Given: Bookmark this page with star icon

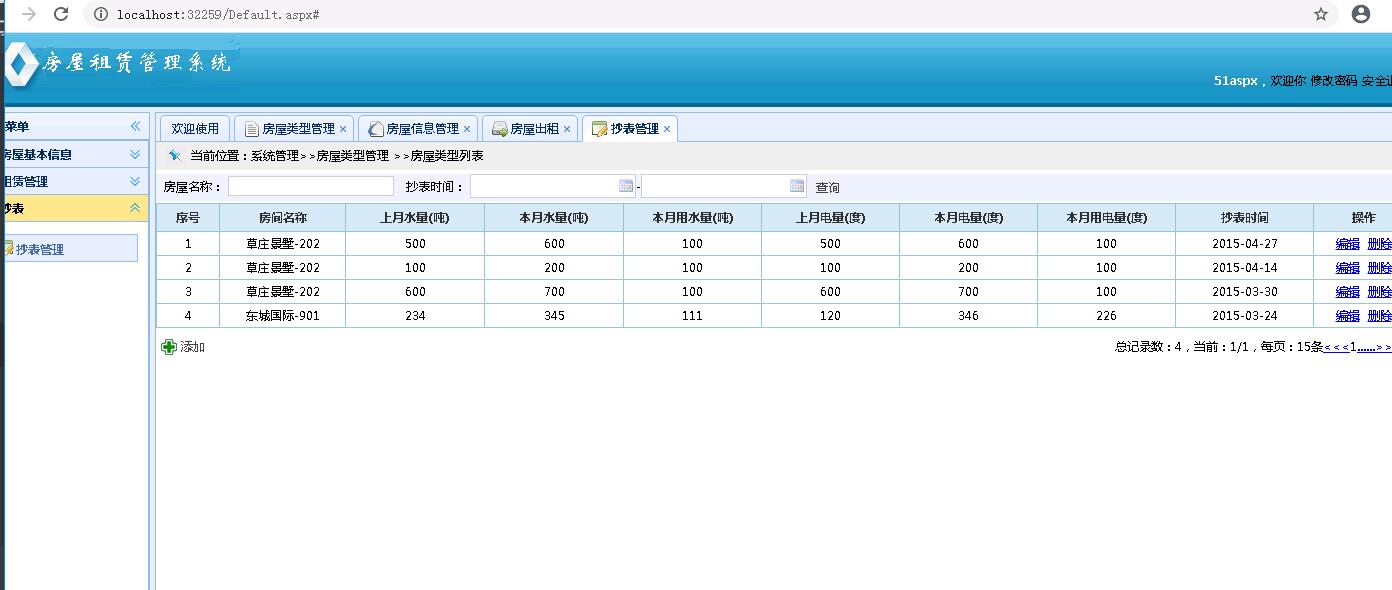Looking at the screenshot, I should (1321, 14).
